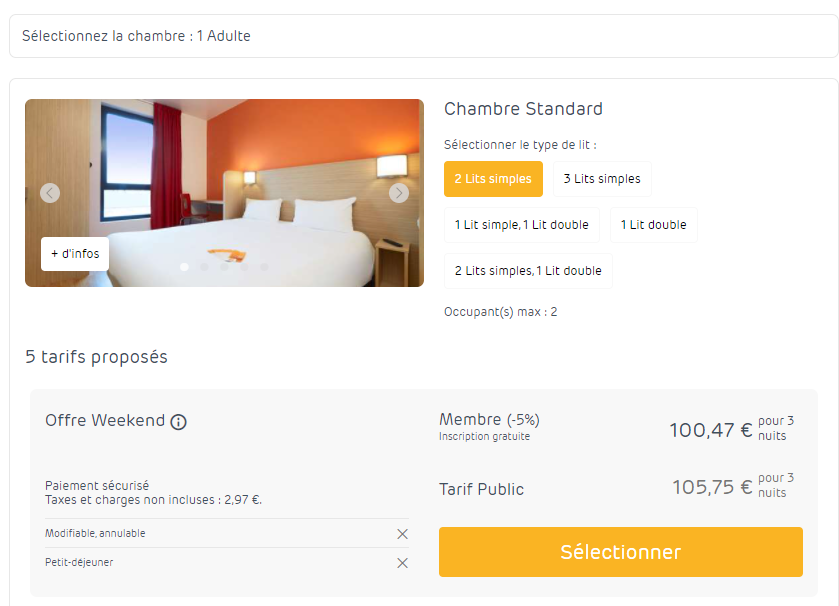839x606 pixels.
Task: Click the X icon next to Modifiable, annulable
Action: [402, 534]
